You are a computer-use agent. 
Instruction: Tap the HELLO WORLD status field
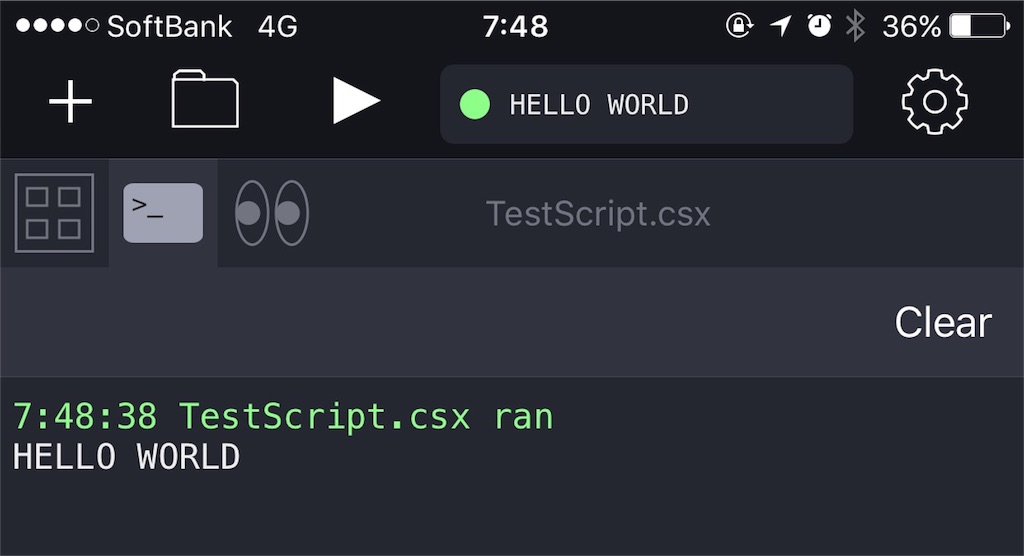tap(647, 104)
